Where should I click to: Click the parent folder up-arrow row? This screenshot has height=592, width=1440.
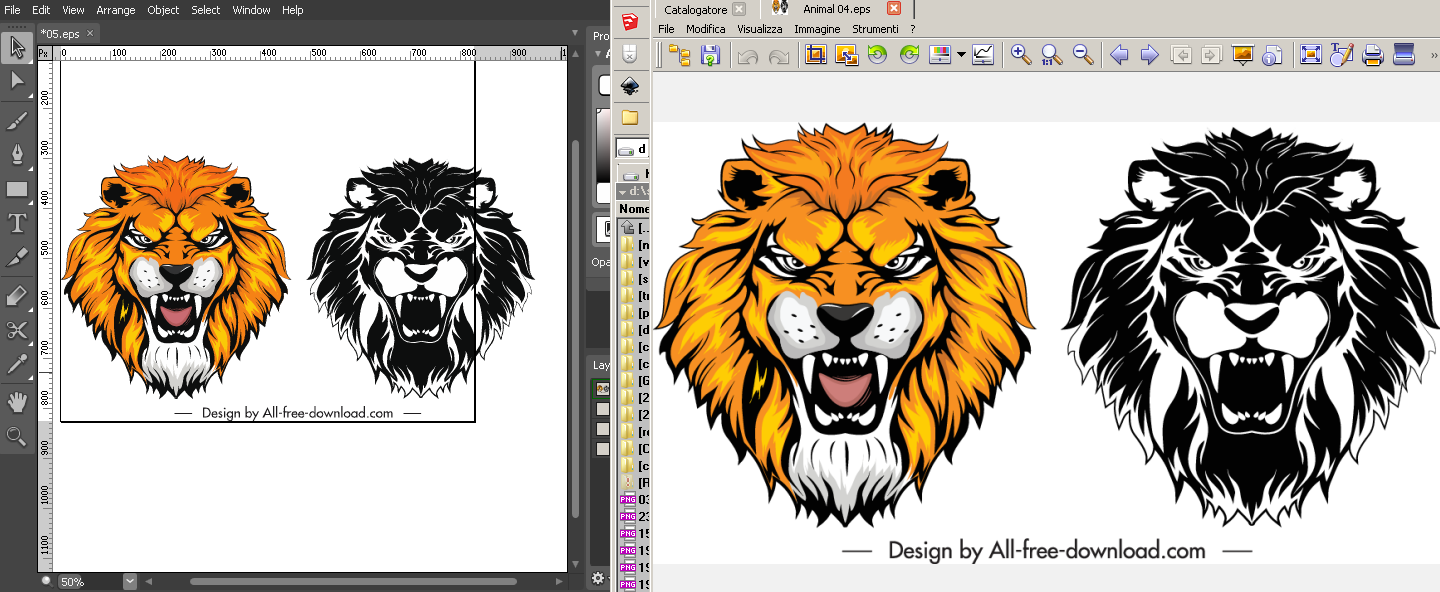pos(634,227)
